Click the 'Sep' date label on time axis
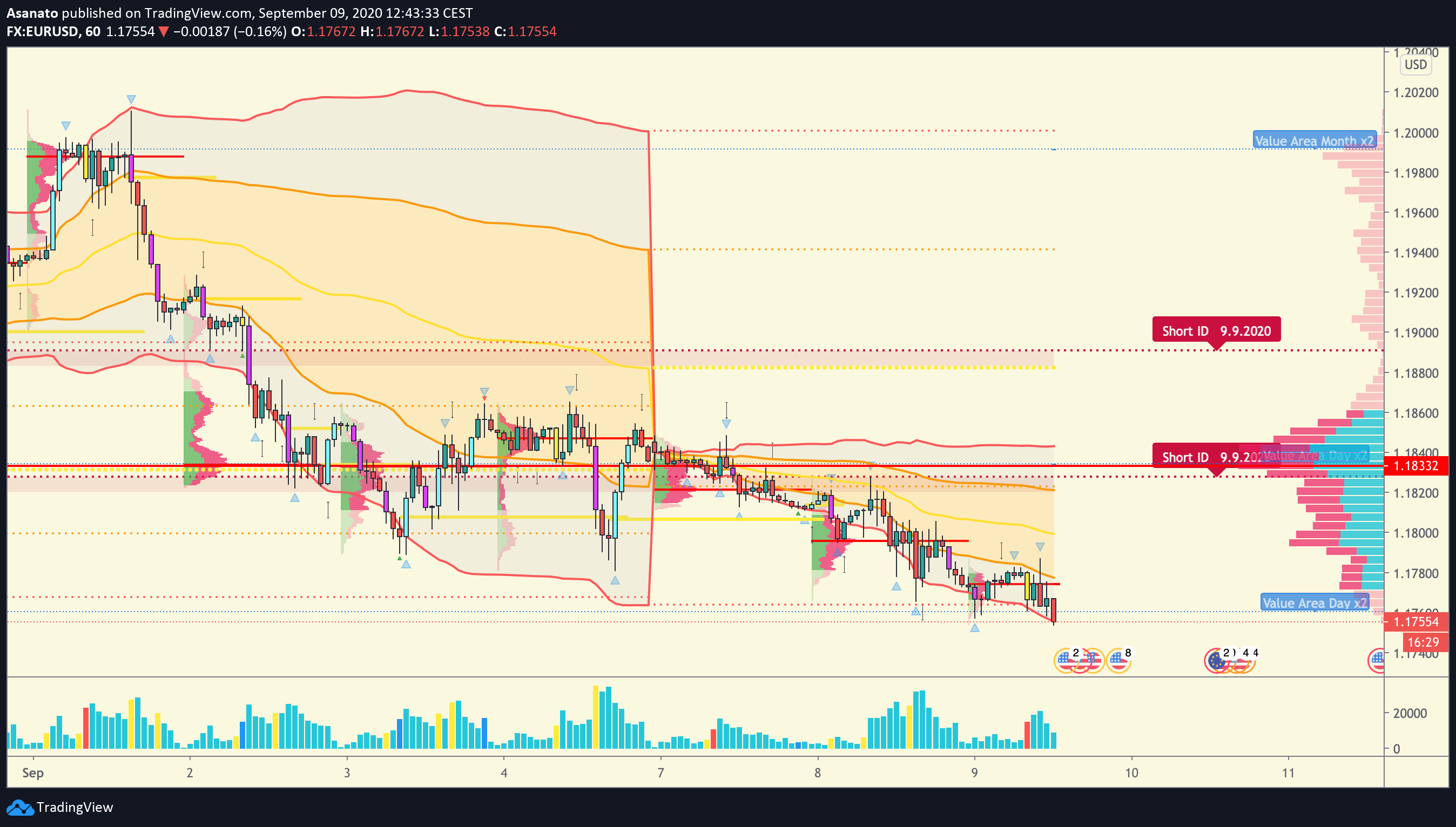Viewport: 1456px width, 827px height. click(32, 773)
